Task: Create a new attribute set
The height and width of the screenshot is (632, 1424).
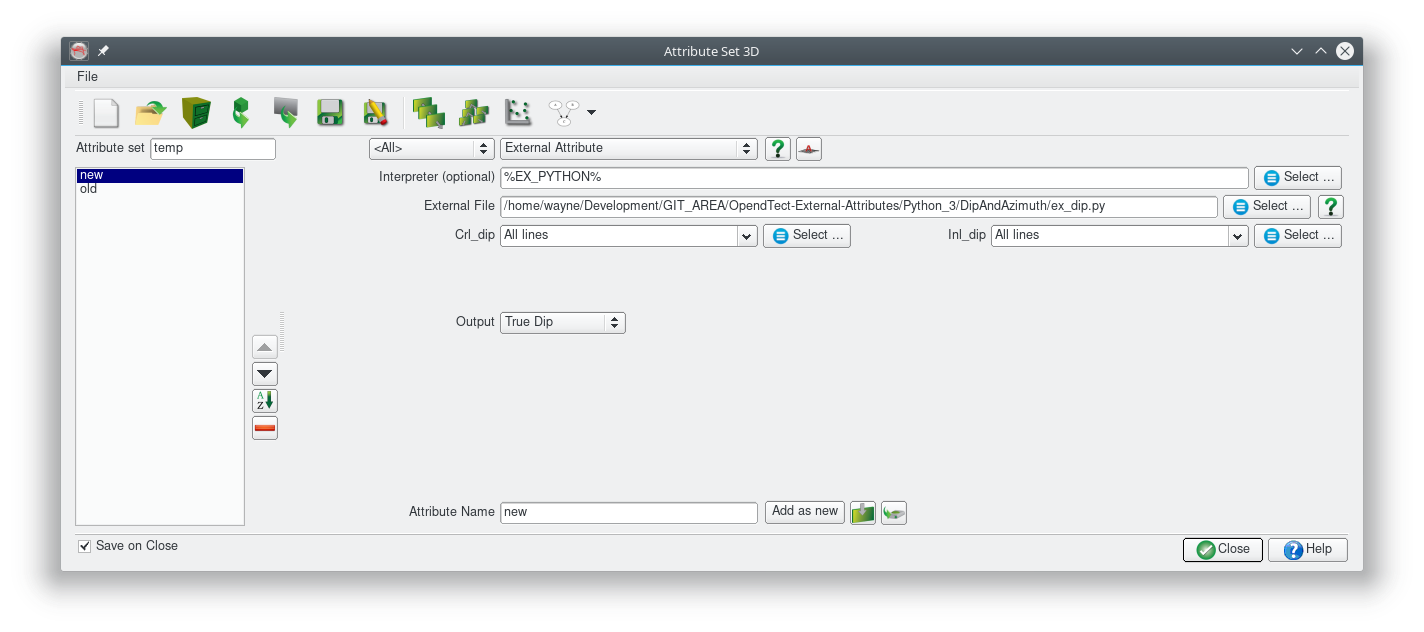Action: point(106,112)
